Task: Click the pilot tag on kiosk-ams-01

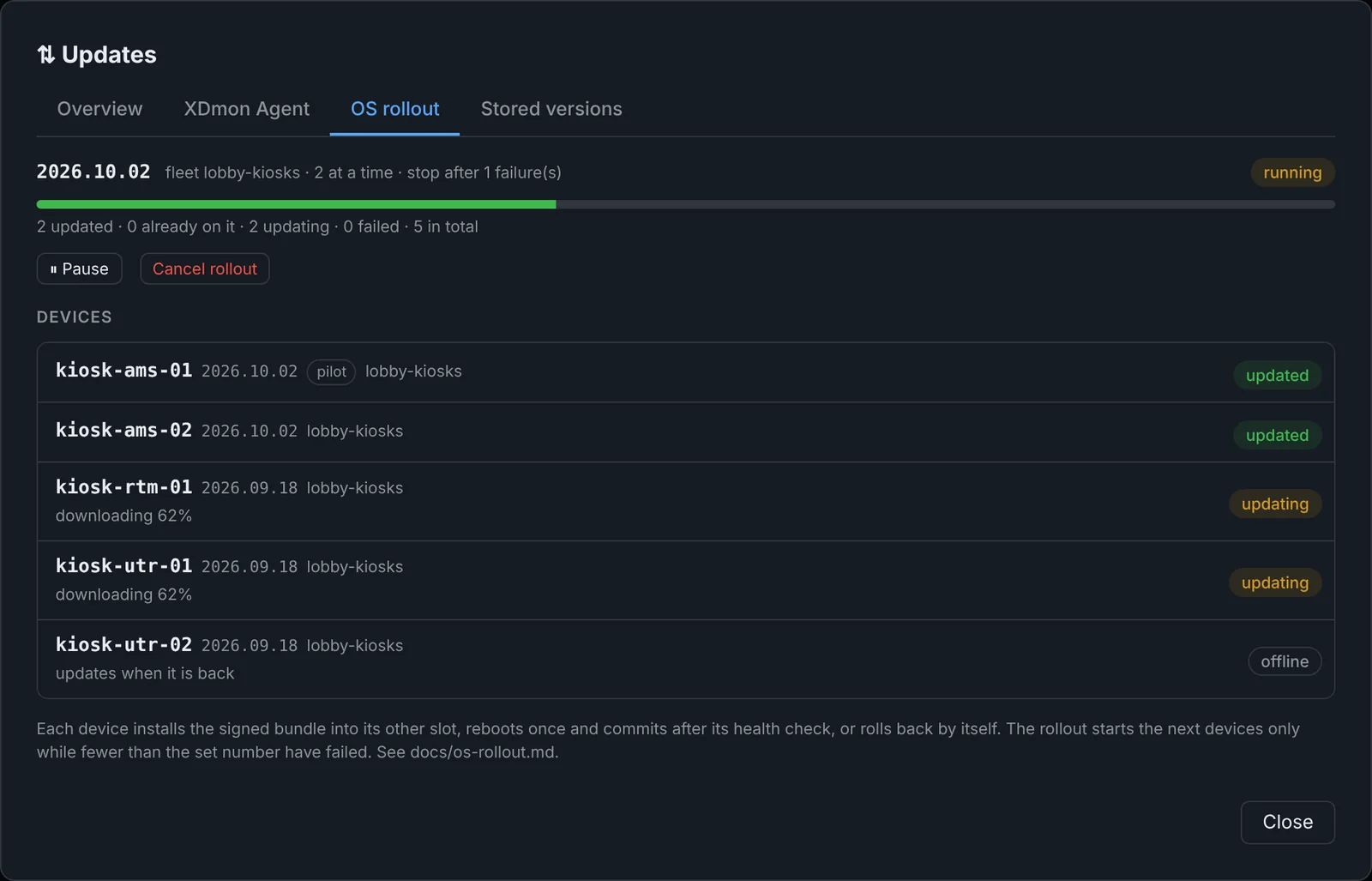Action: (331, 371)
